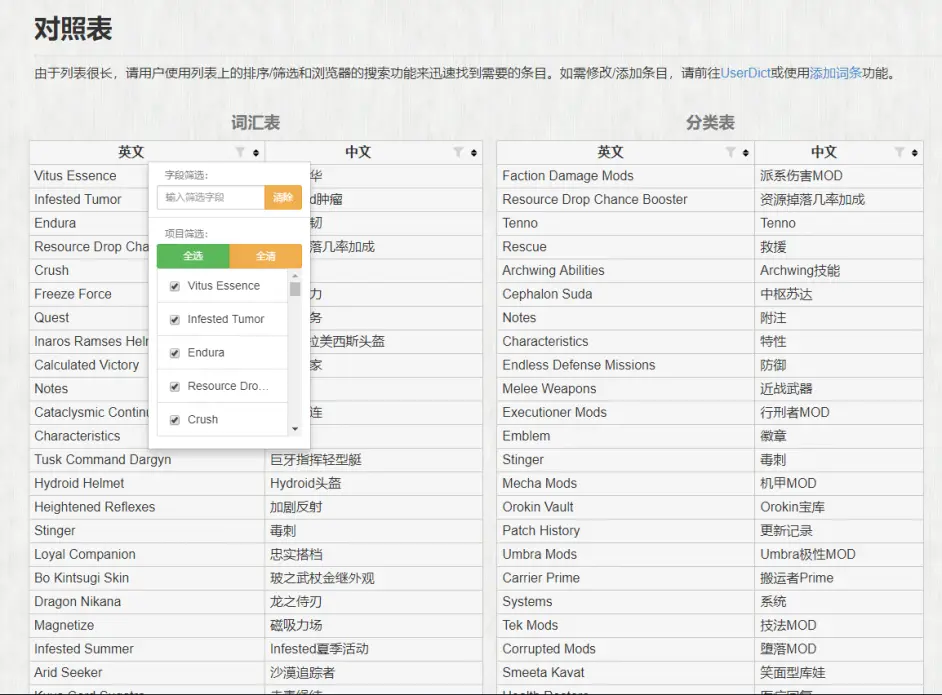Select the Loyal Companion cell
Image resolution: width=942 pixels, height=695 pixels.
click(x=147, y=554)
